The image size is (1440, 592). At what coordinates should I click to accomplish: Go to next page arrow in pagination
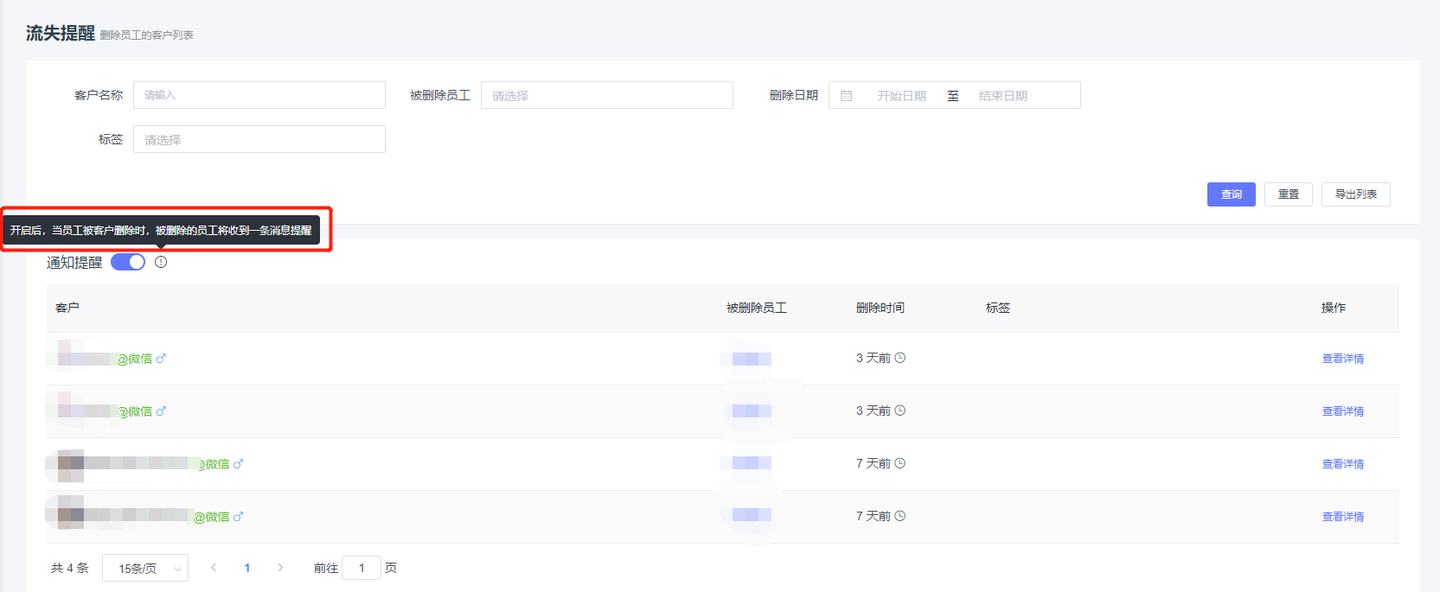(x=280, y=568)
